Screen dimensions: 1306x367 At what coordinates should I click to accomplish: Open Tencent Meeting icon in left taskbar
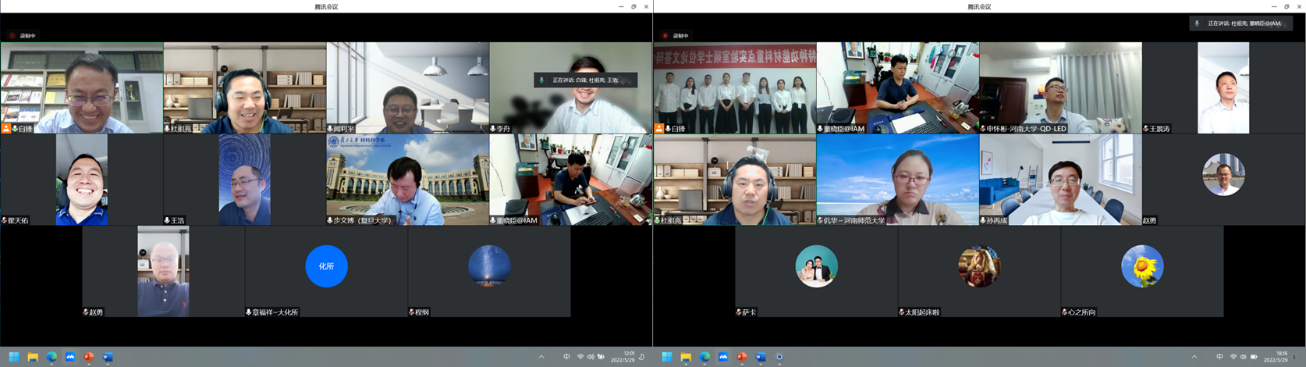(x=71, y=357)
